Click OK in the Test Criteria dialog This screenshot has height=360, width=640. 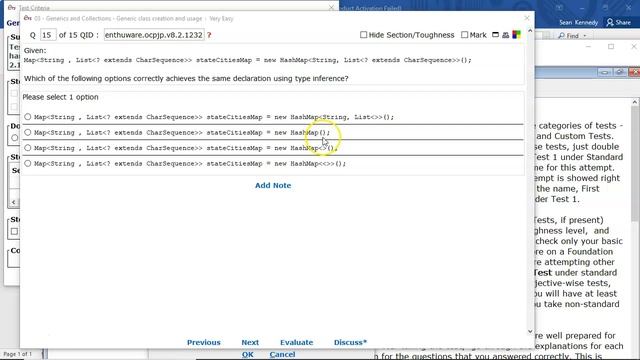[x=247, y=354]
